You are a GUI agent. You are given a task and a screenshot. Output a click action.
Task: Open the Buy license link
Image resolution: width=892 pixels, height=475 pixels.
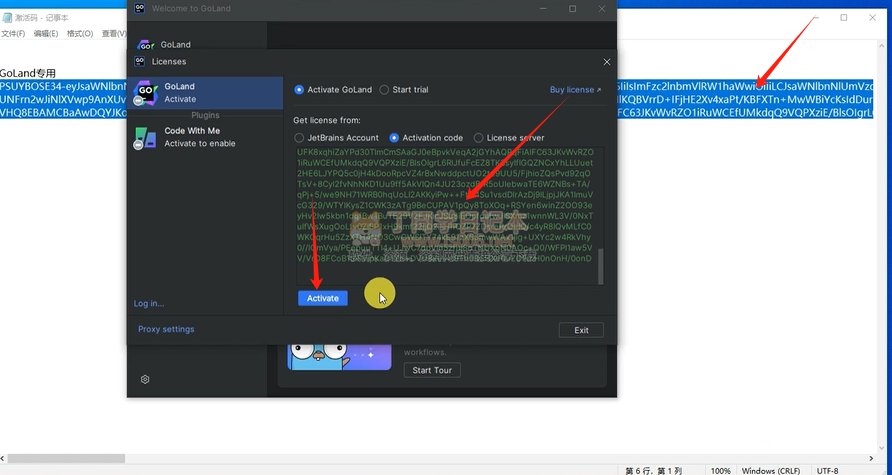click(575, 89)
